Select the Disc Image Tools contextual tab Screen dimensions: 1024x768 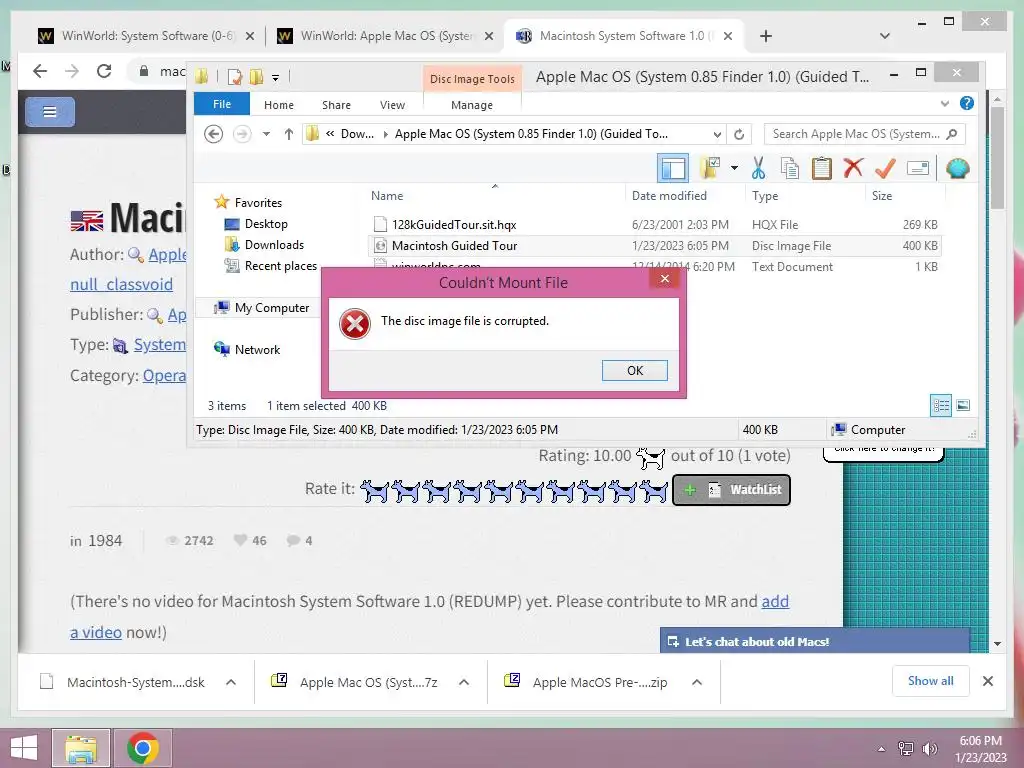[472, 79]
